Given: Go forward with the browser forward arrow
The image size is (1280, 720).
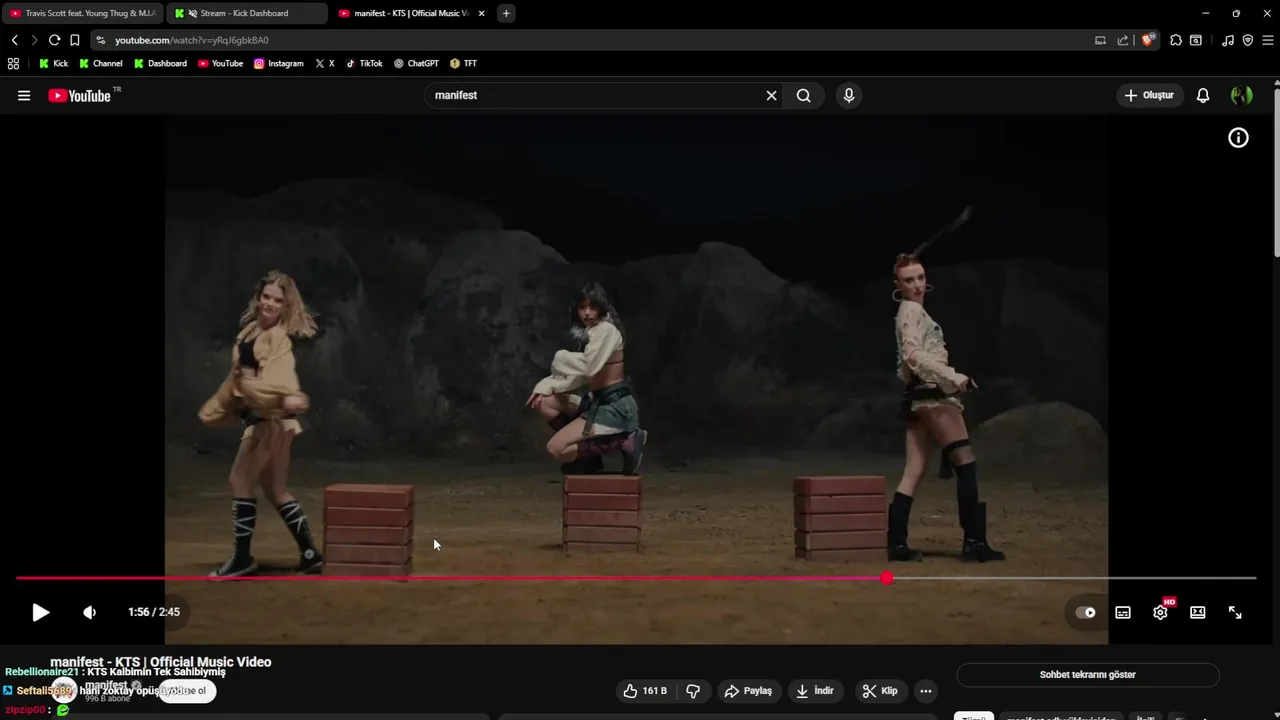Looking at the screenshot, I should point(34,40).
